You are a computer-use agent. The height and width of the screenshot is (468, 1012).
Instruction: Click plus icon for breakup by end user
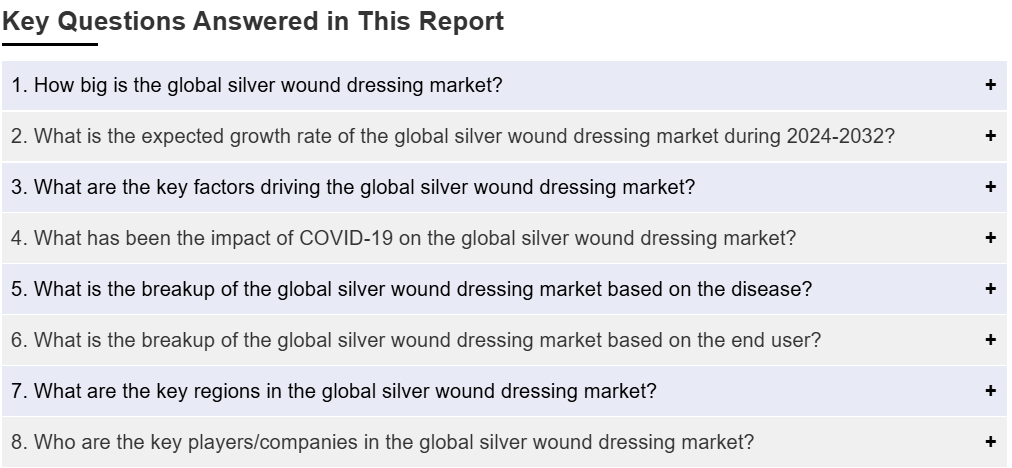click(x=991, y=340)
